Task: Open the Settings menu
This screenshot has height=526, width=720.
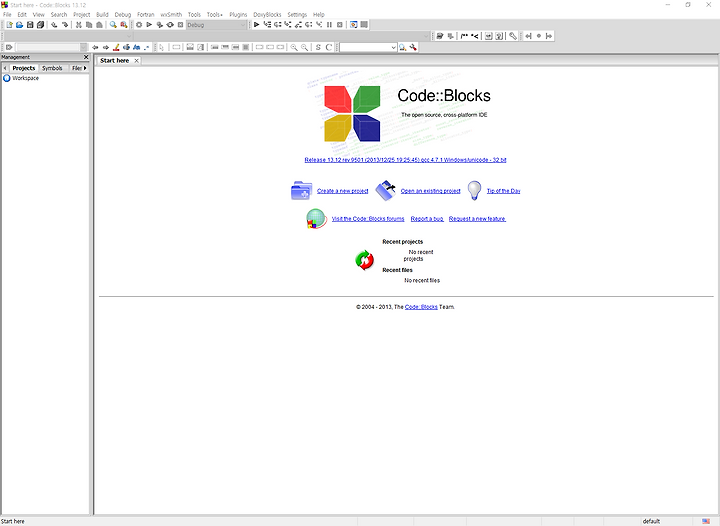Action: click(297, 15)
